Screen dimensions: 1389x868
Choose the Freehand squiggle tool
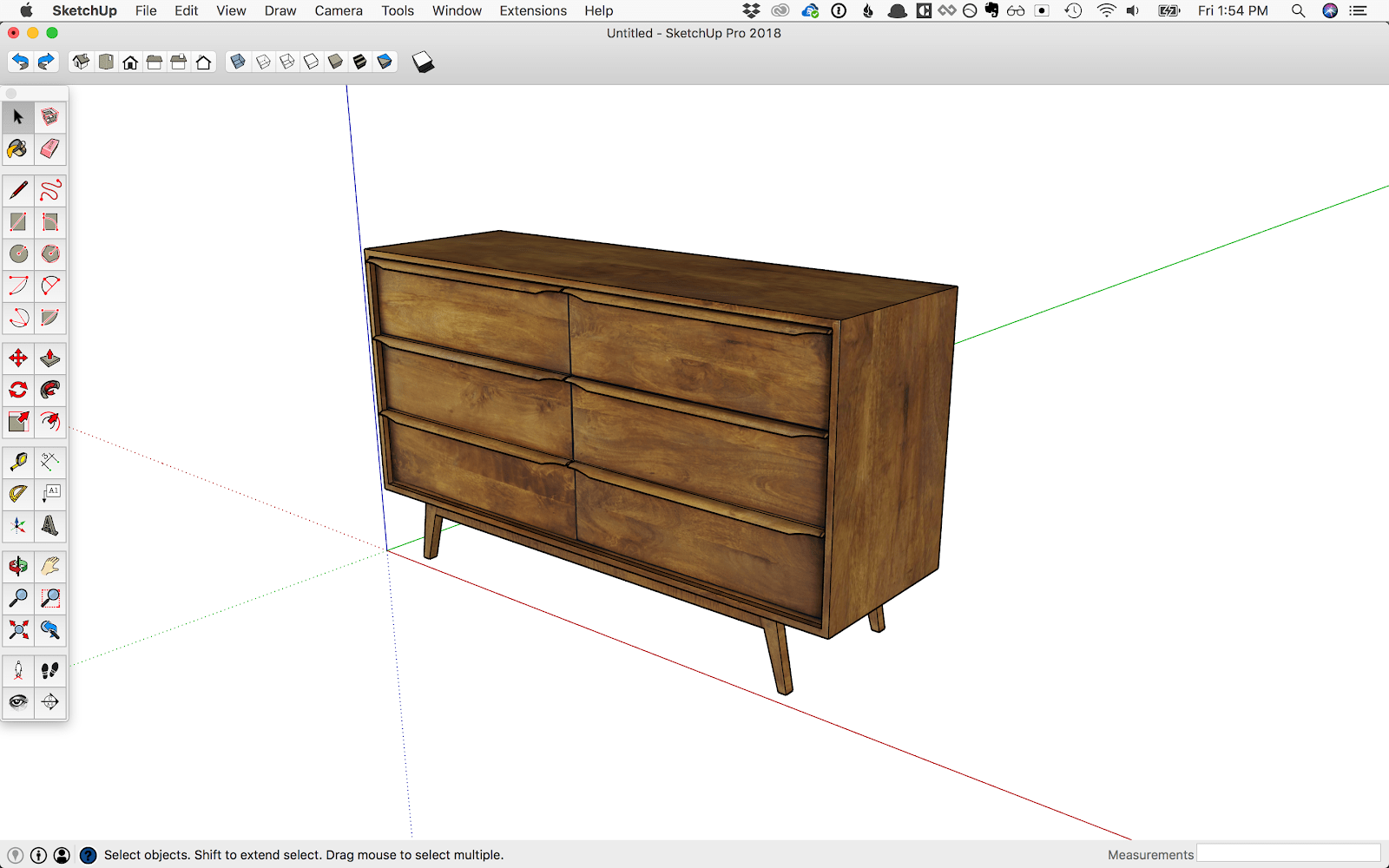[x=50, y=190]
